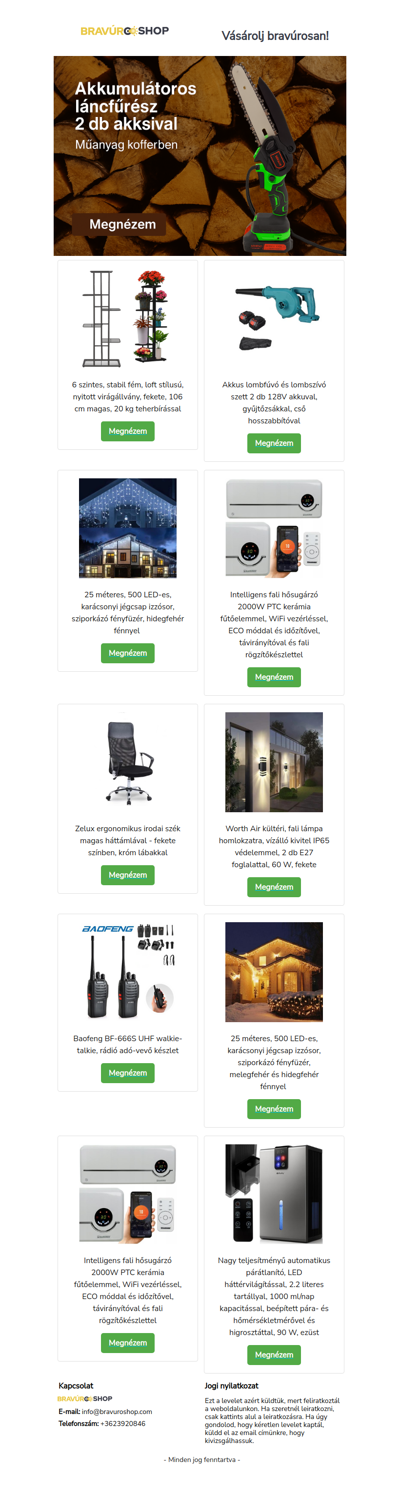Image resolution: width=400 pixels, height=1489 pixels.
Task: Click the Bravúros Shop logo in header
Action: [x=125, y=32]
